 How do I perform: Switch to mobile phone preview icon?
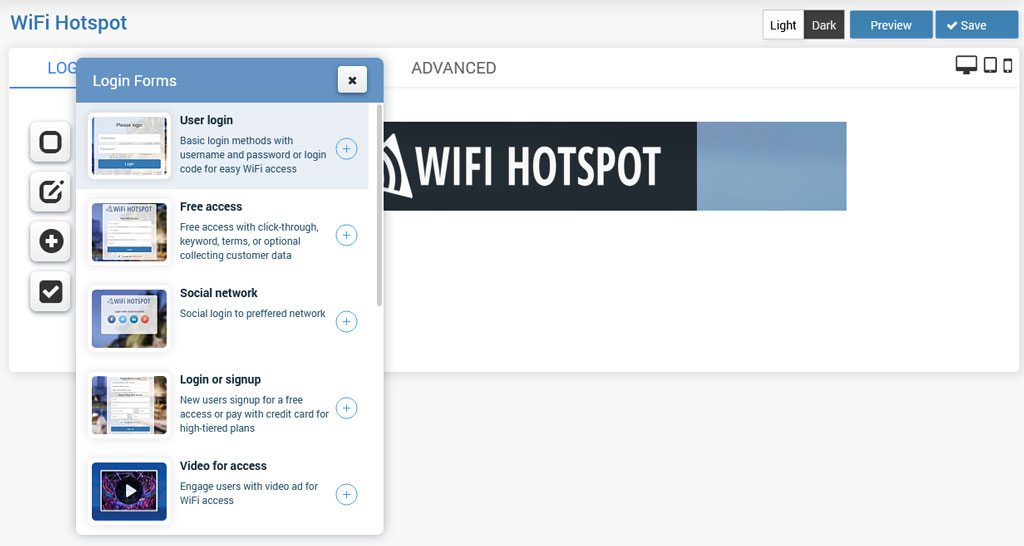(x=1008, y=66)
